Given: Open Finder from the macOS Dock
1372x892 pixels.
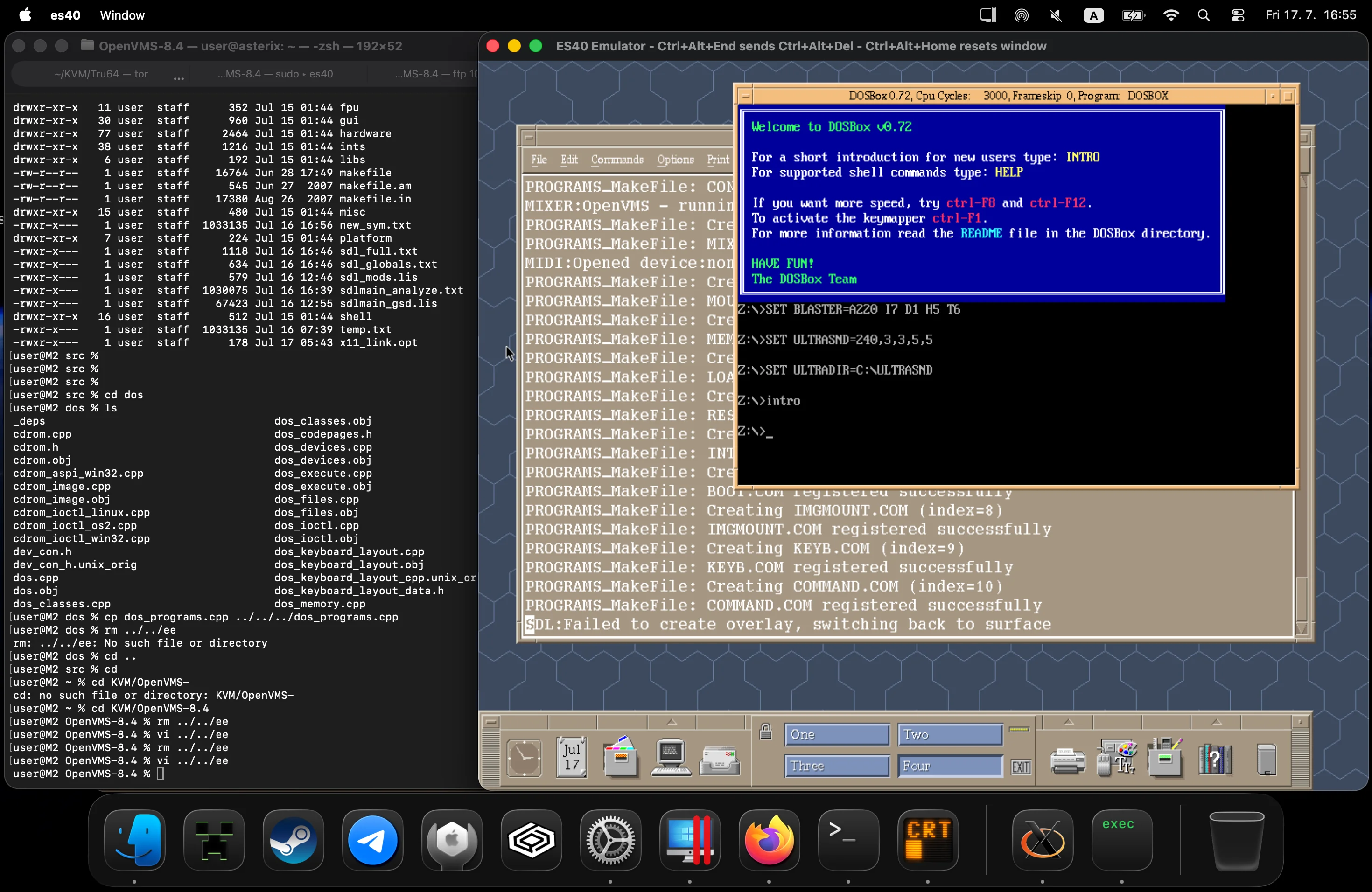Looking at the screenshot, I should tap(135, 840).
